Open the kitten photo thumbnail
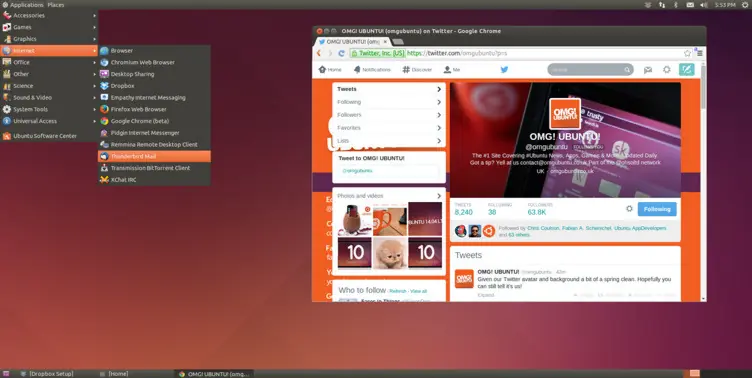This screenshot has width=752, height=378. coord(390,253)
